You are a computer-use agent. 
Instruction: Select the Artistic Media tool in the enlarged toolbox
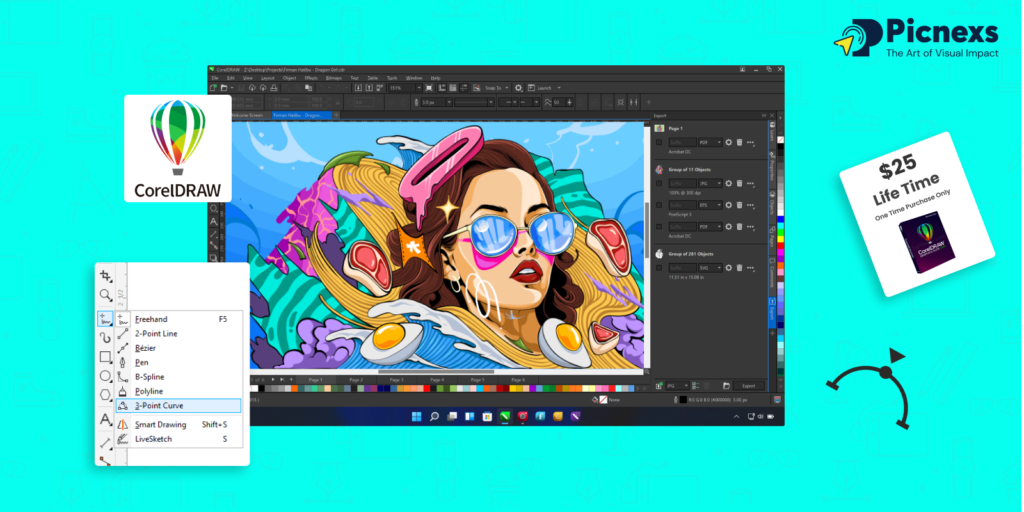105,337
